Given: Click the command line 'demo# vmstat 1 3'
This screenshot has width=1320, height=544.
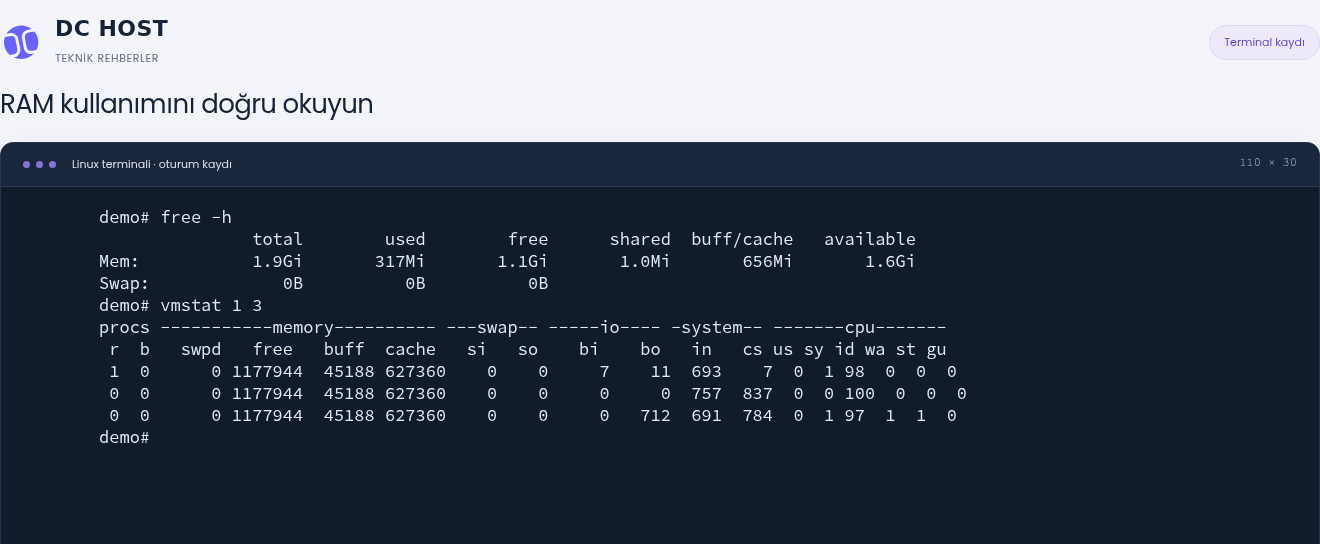Looking at the screenshot, I should pos(181,305).
